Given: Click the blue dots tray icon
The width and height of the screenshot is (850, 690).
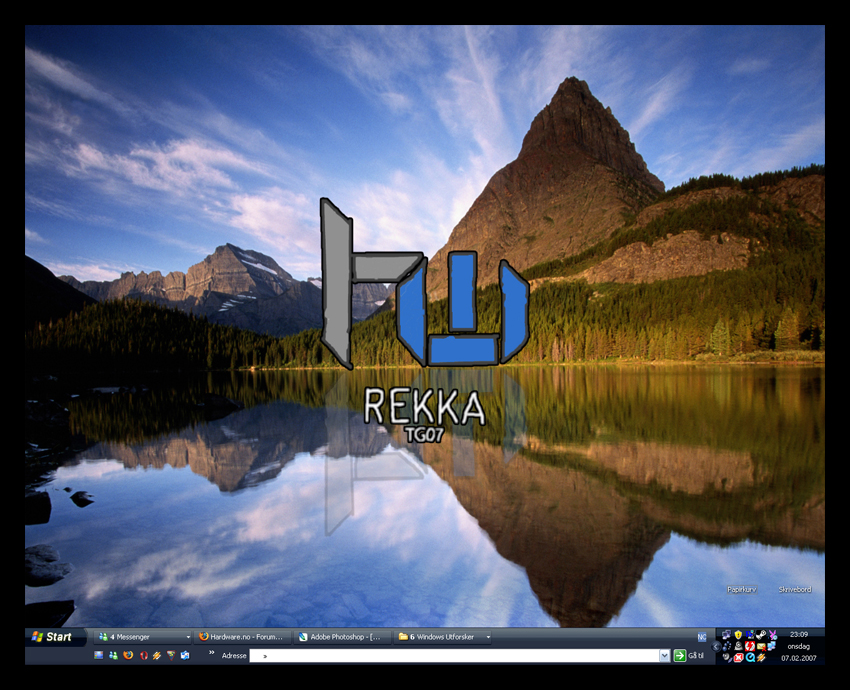Looking at the screenshot, I should coord(726,646).
